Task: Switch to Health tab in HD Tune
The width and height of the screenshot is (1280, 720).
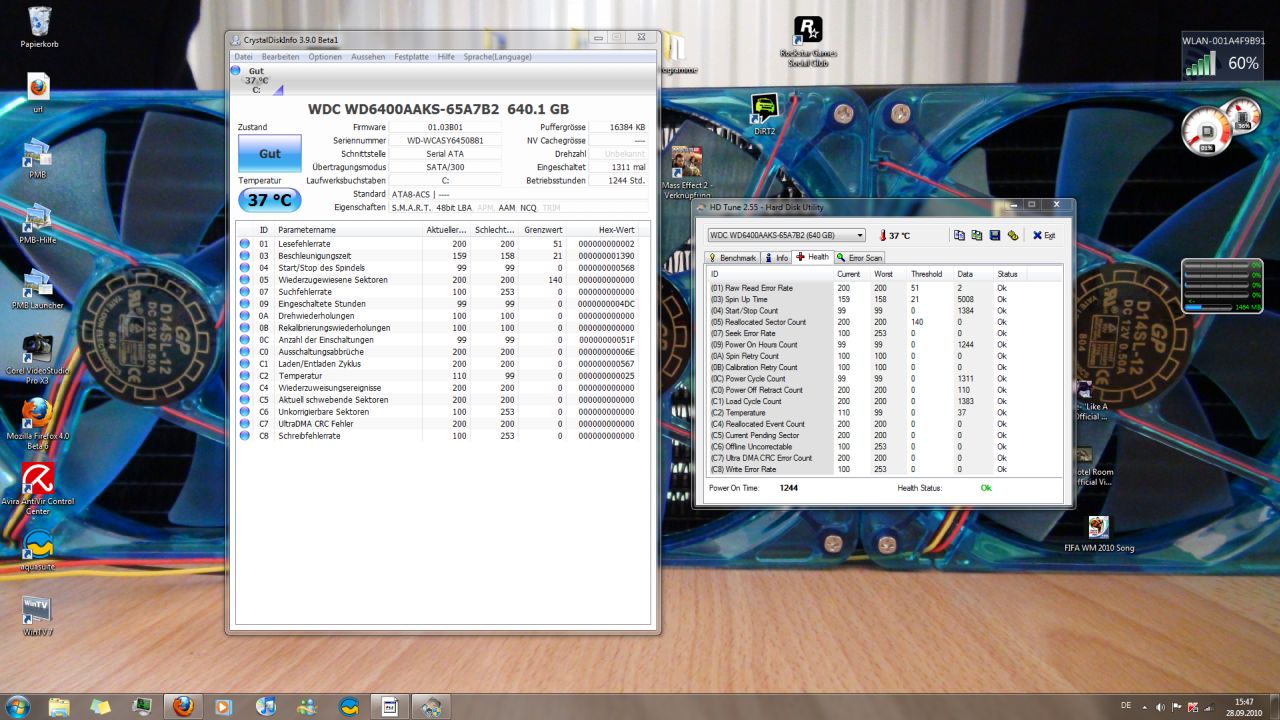Action: 813,257
